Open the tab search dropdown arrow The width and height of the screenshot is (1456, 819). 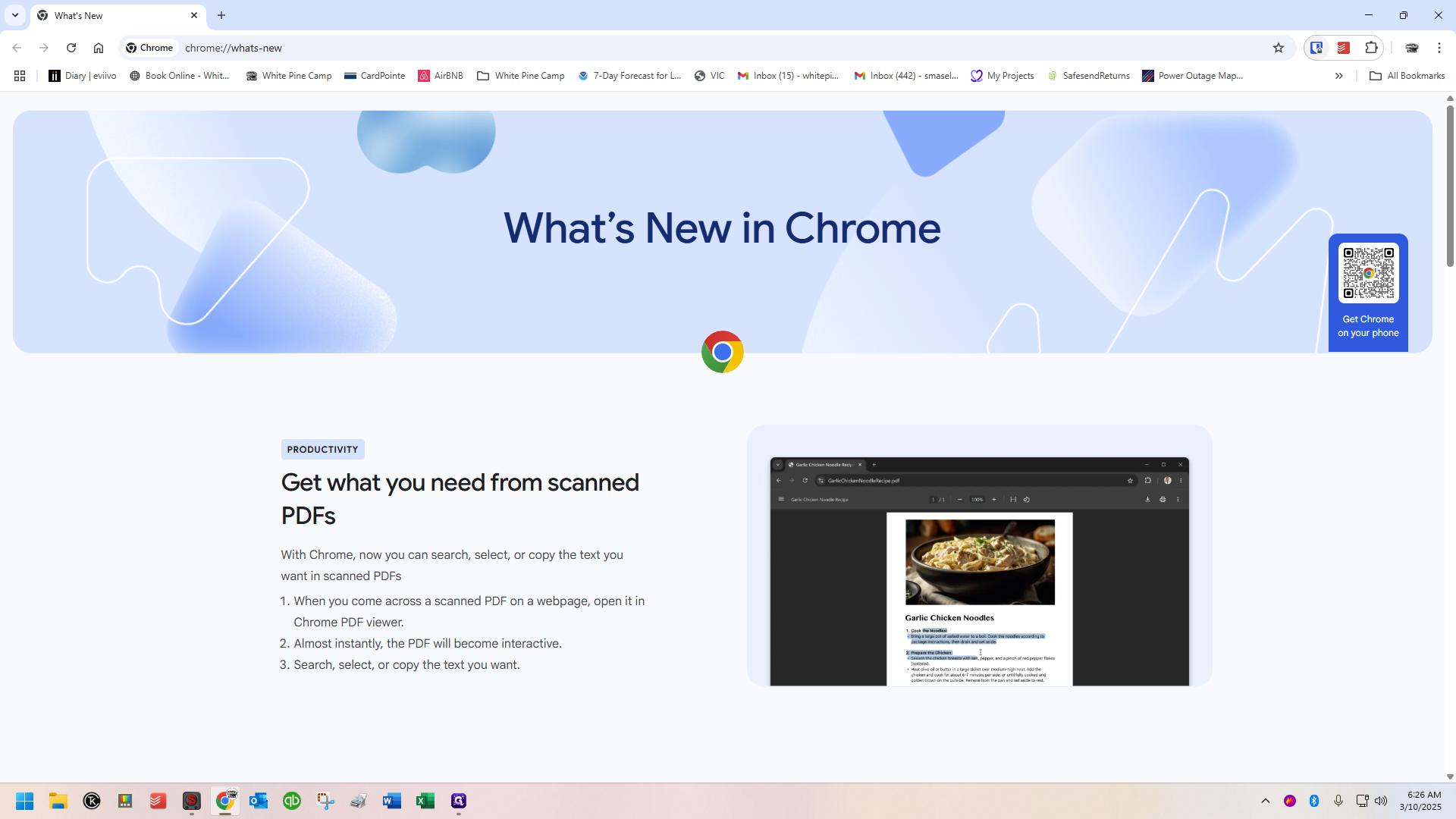pos(15,15)
